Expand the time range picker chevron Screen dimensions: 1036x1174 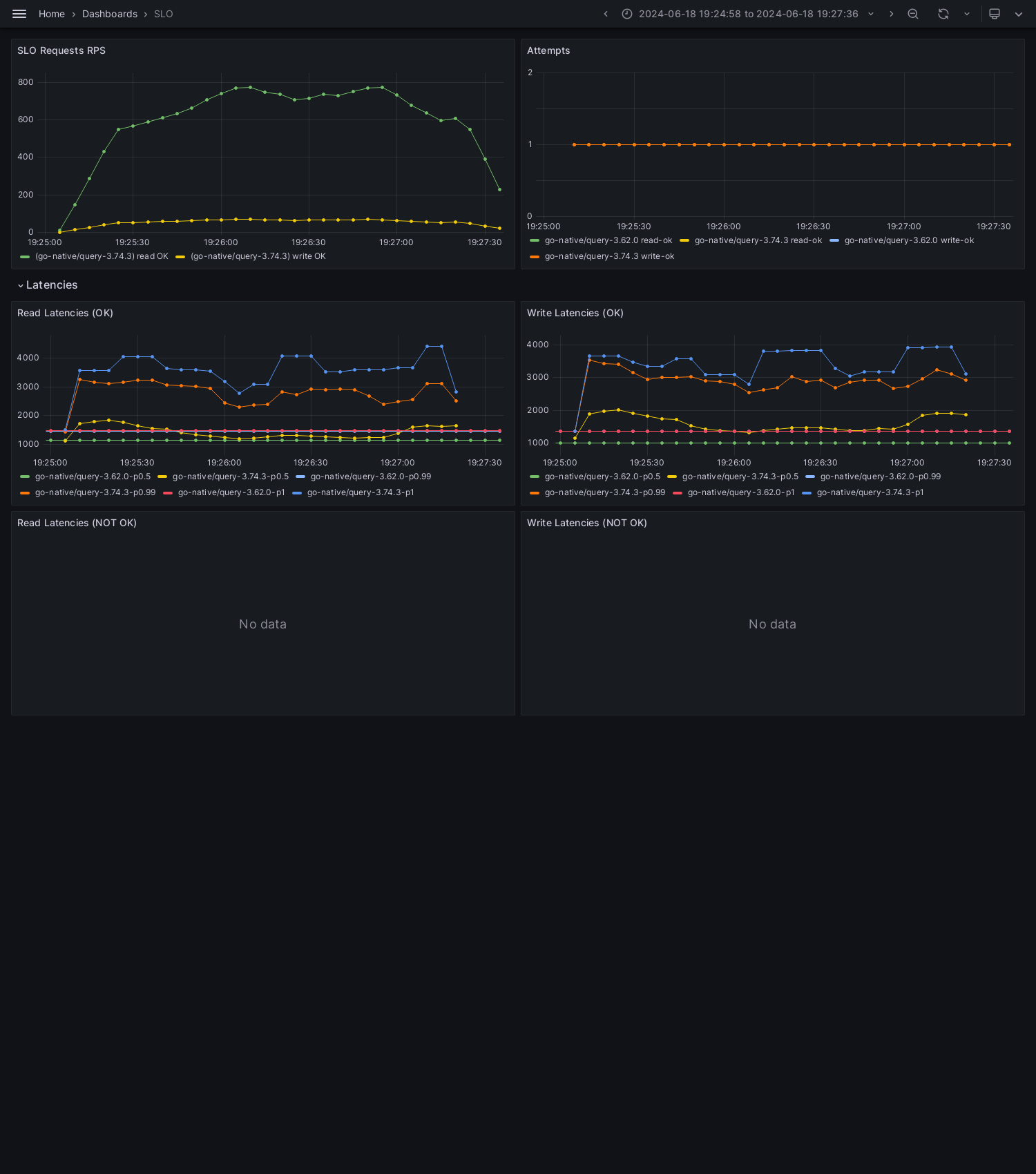871,14
